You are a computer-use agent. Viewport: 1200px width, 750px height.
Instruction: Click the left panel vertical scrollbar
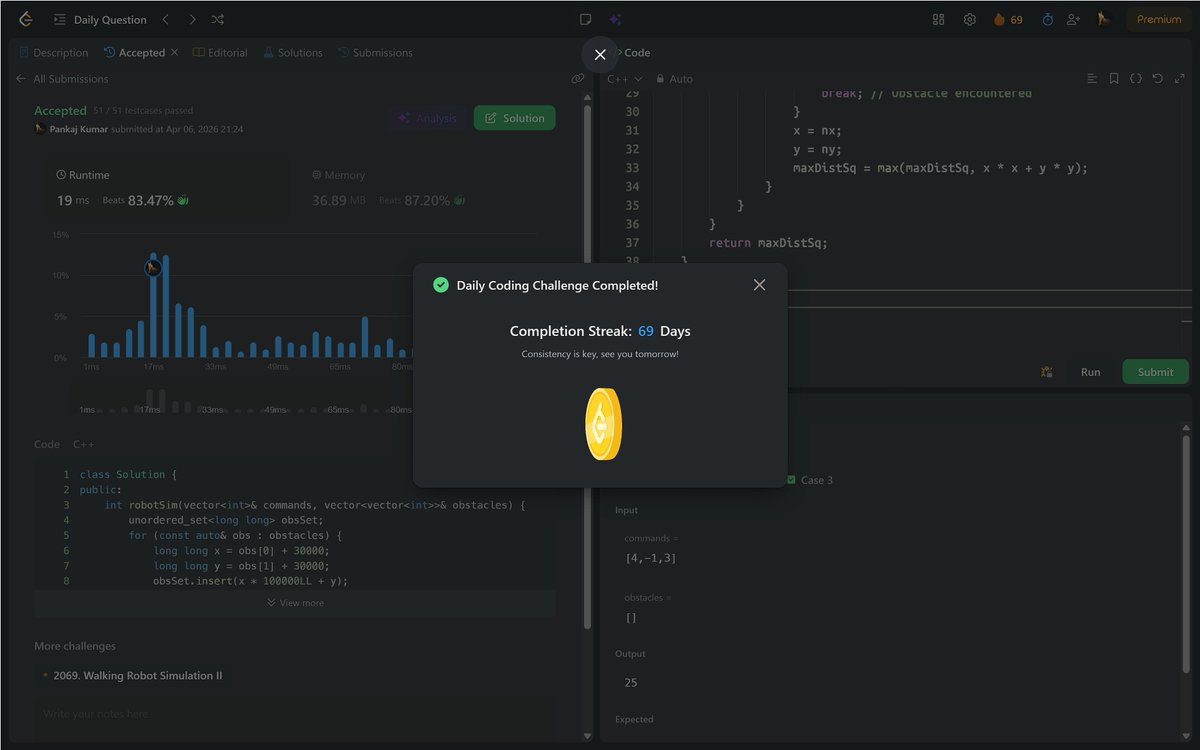pos(587,369)
